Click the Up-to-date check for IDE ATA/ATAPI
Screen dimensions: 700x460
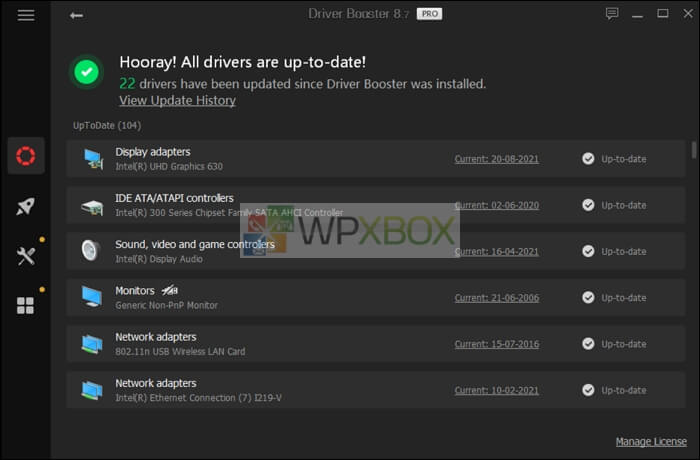tap(588, 205)
